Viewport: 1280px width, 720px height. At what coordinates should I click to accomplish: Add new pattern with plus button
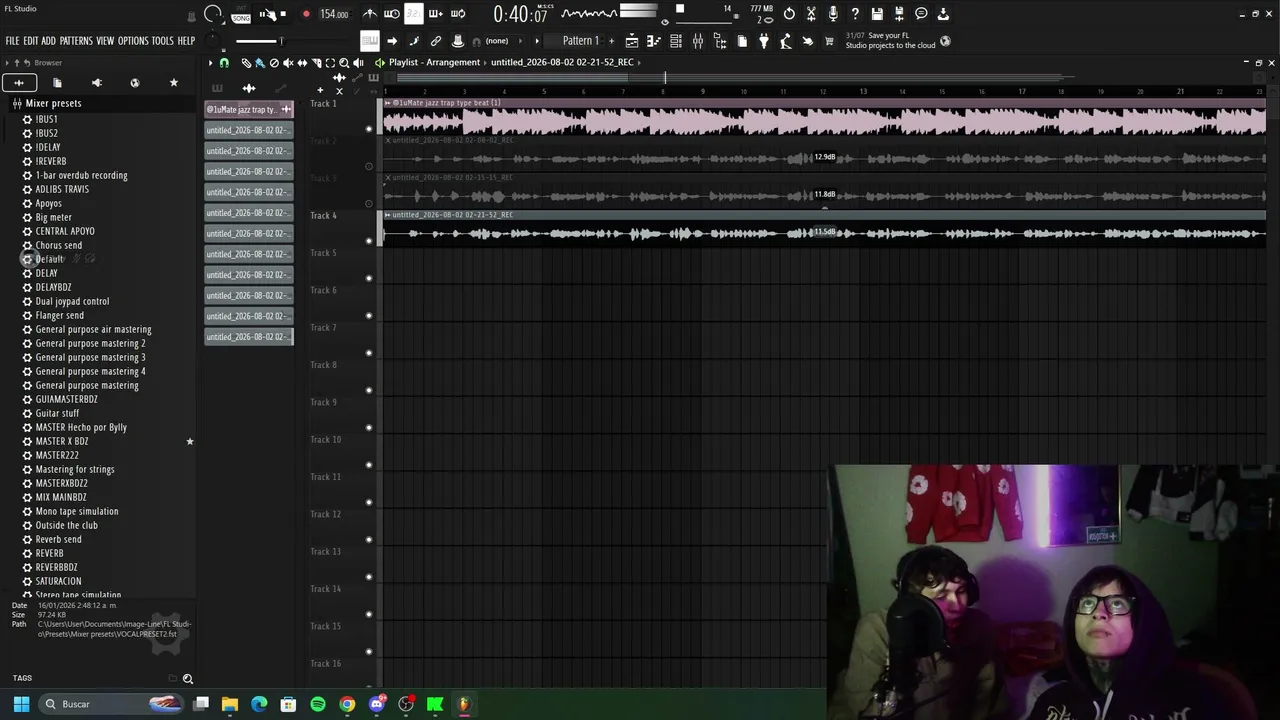(x=610, y=41)
